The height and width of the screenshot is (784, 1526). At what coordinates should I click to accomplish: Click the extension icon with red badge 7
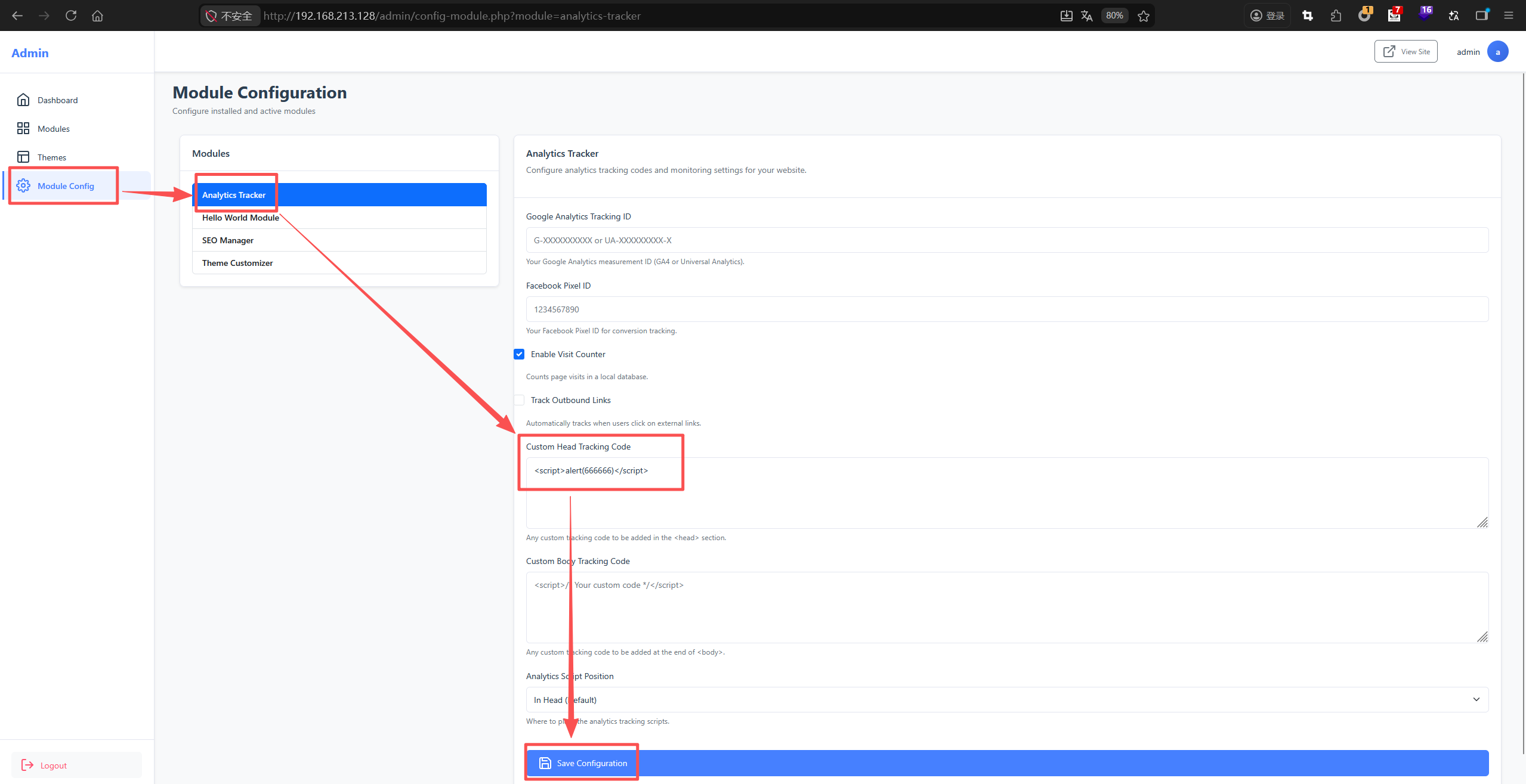[x=1394, y=15]
